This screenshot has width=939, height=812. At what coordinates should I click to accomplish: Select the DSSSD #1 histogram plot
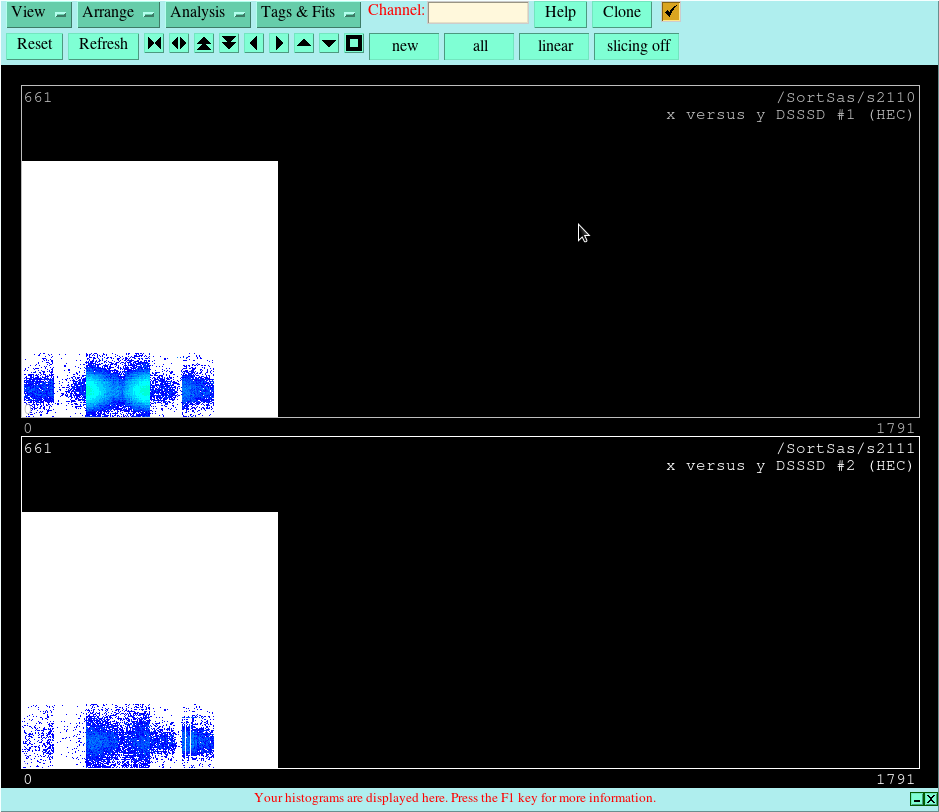[x=470, y=252]
